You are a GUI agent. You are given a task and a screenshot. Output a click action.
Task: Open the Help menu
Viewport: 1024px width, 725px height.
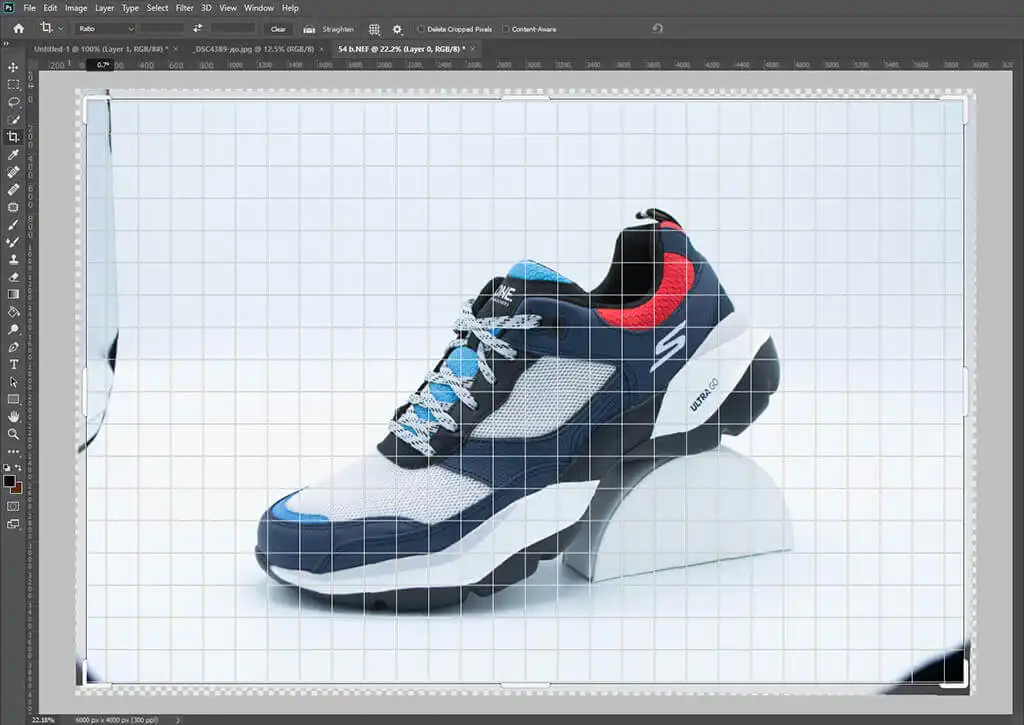[x=290, y=8]
